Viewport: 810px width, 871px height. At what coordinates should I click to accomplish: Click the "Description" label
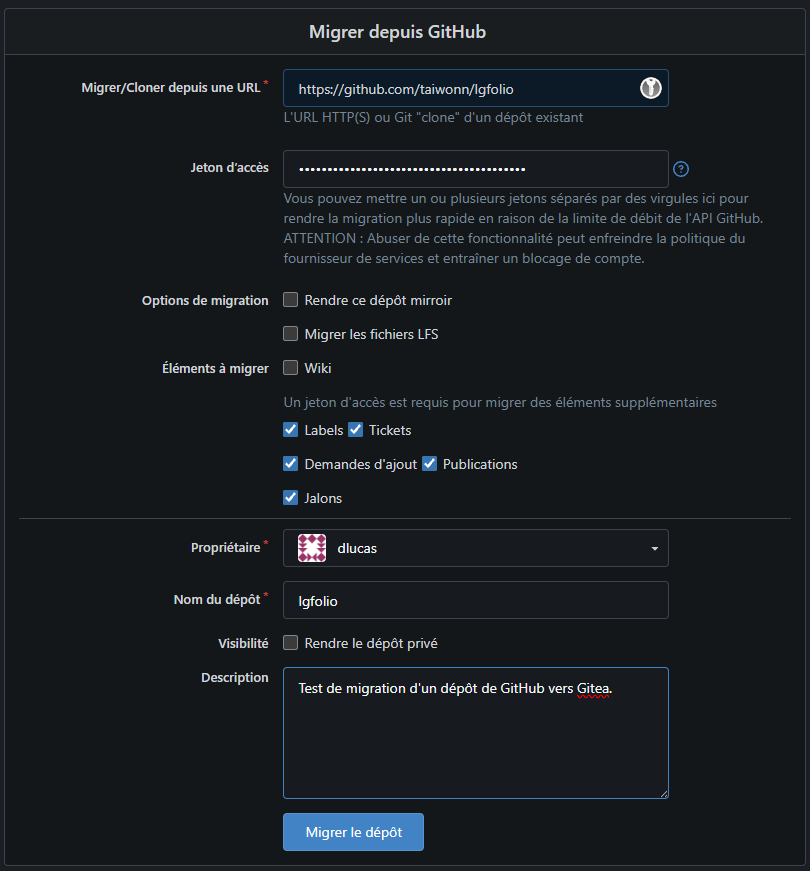[x=234, y=678]
